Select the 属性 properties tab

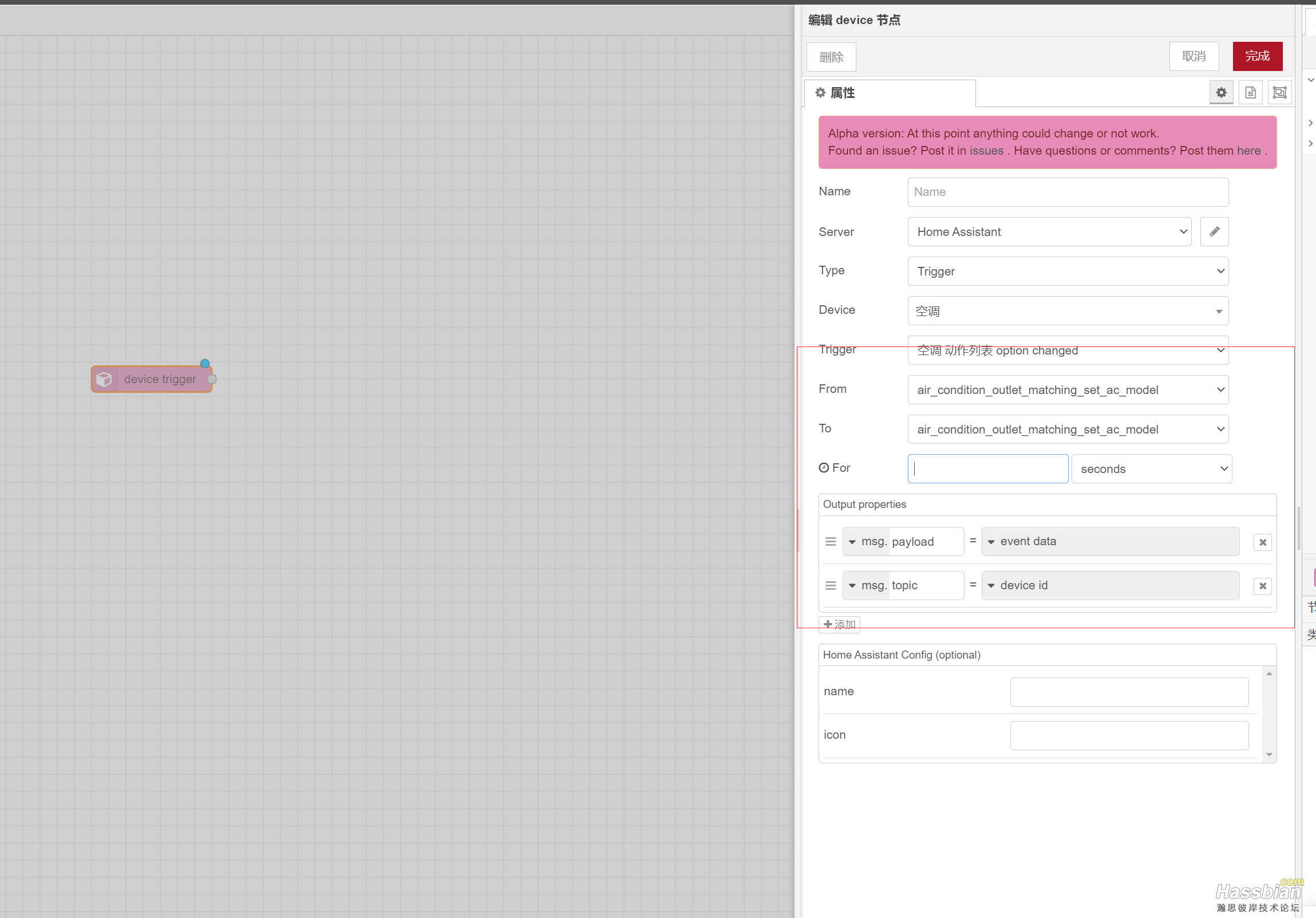(x=890, y=93)
